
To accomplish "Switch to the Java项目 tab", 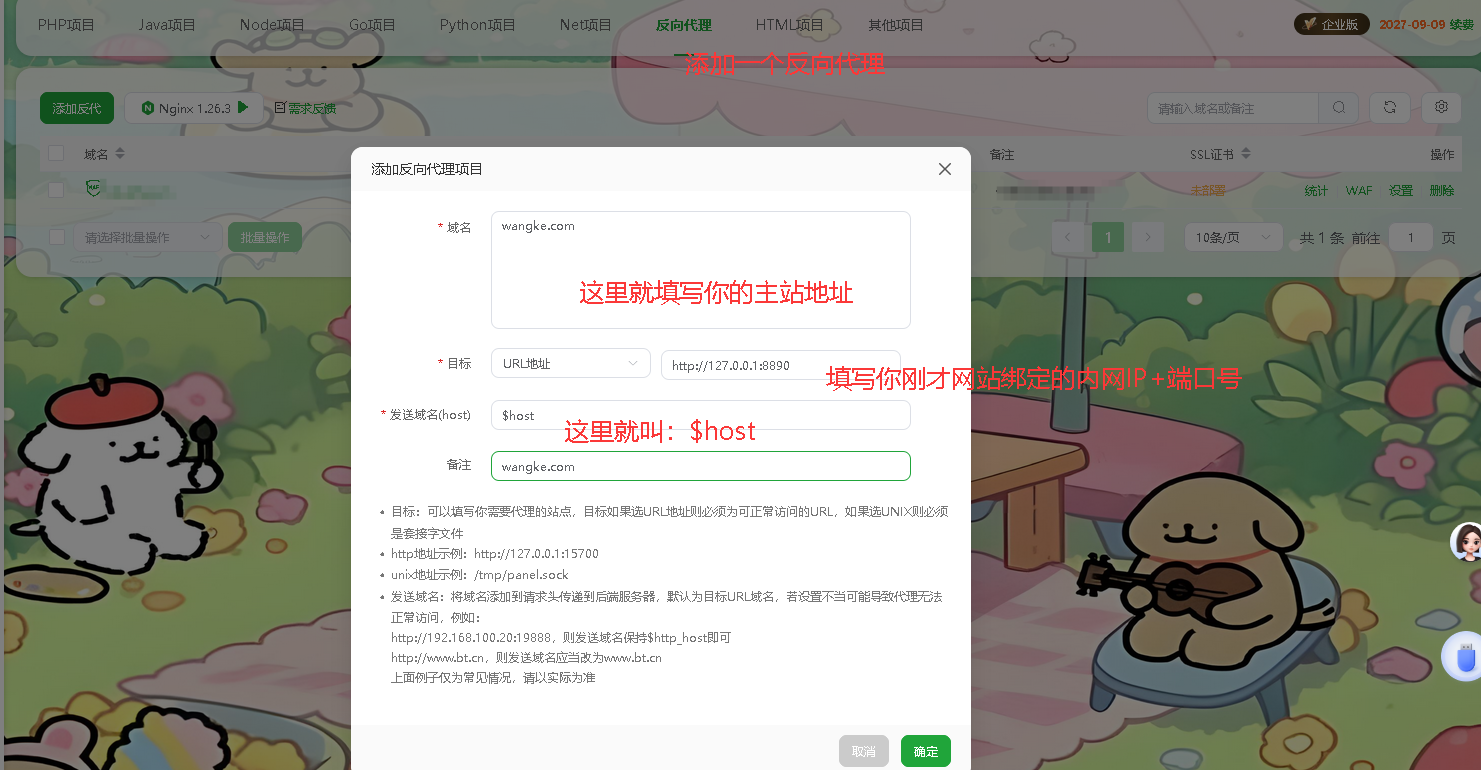I will click(x=167, y=25).
